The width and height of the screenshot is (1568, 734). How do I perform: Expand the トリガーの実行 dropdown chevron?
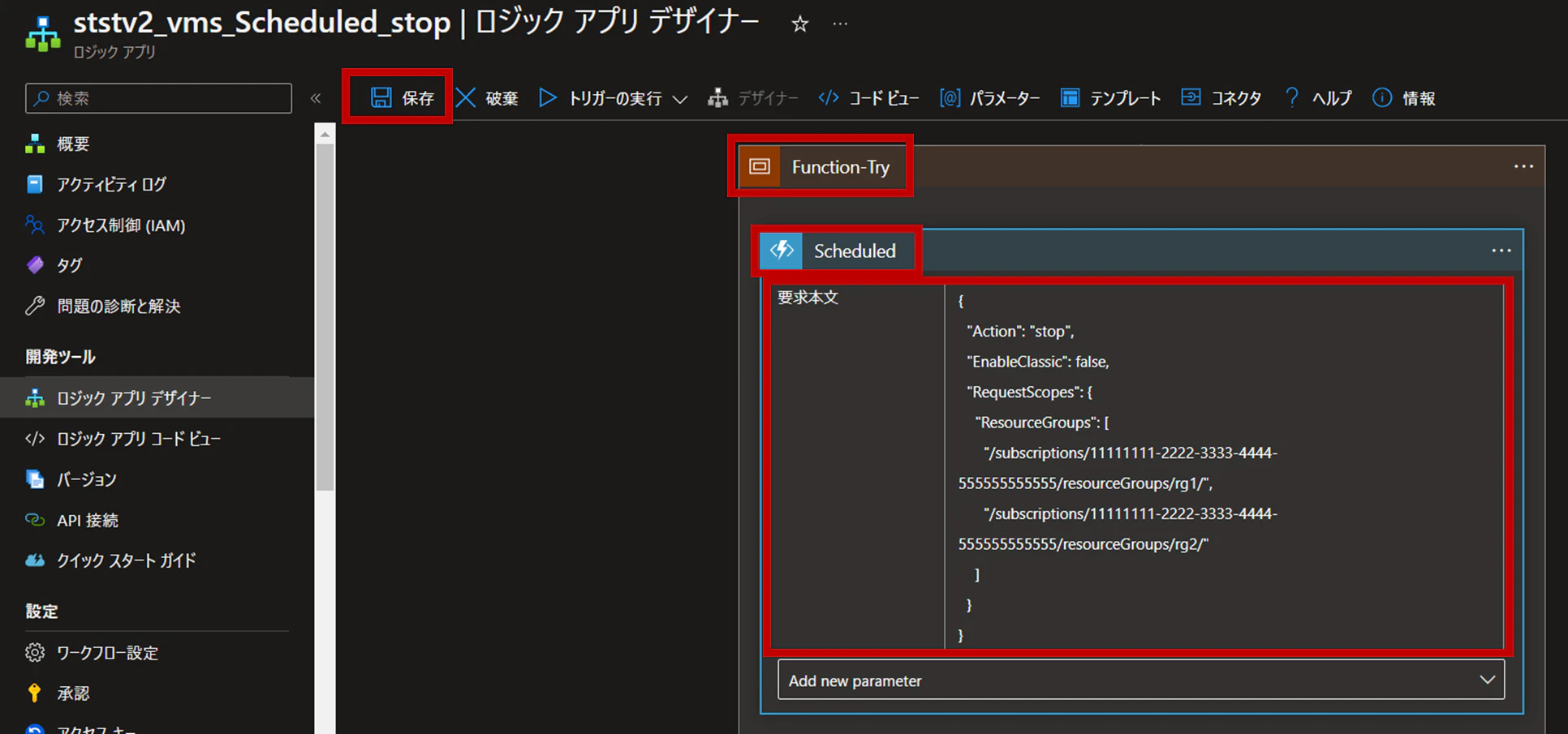pos(680,99)
